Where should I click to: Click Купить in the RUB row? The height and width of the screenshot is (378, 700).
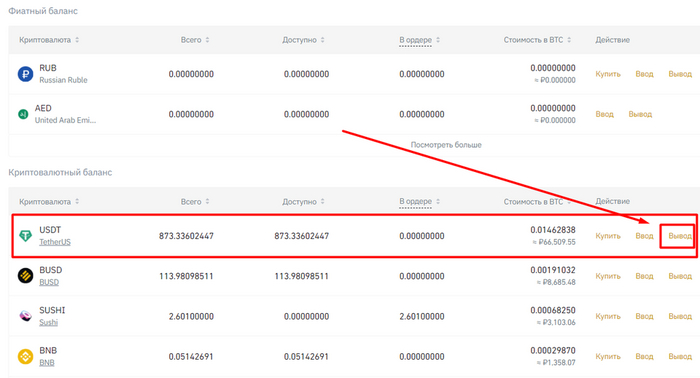click(x=608, y=74)
